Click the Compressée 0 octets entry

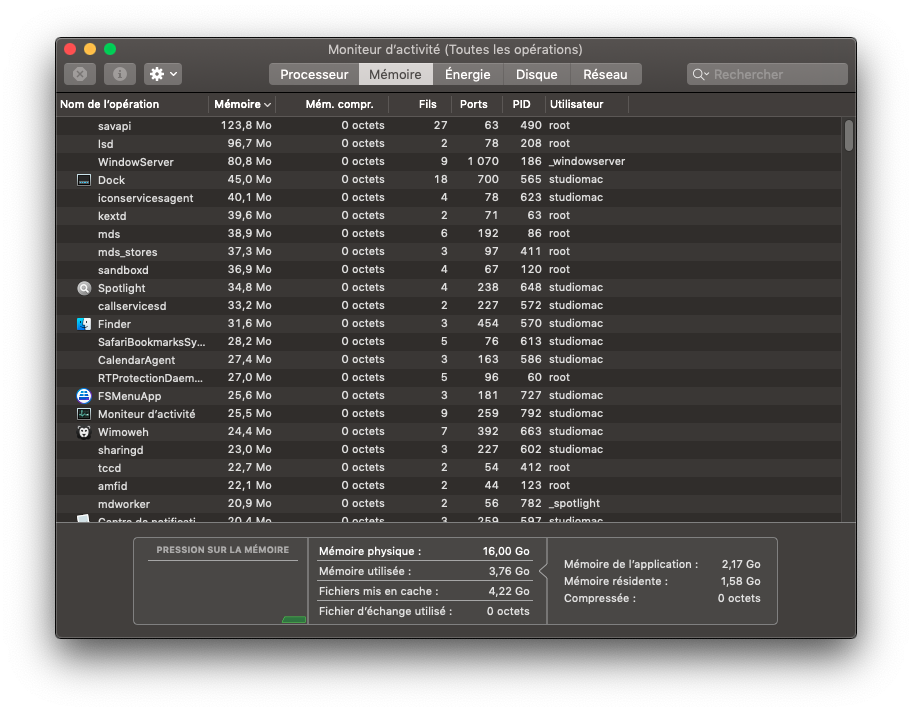point(662,599)
